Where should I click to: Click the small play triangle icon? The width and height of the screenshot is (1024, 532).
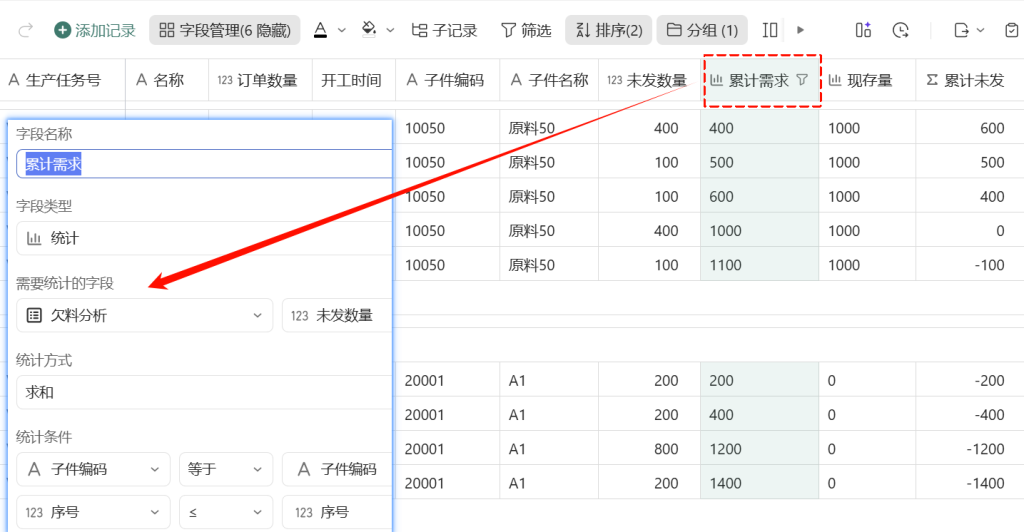click(800, 30)
